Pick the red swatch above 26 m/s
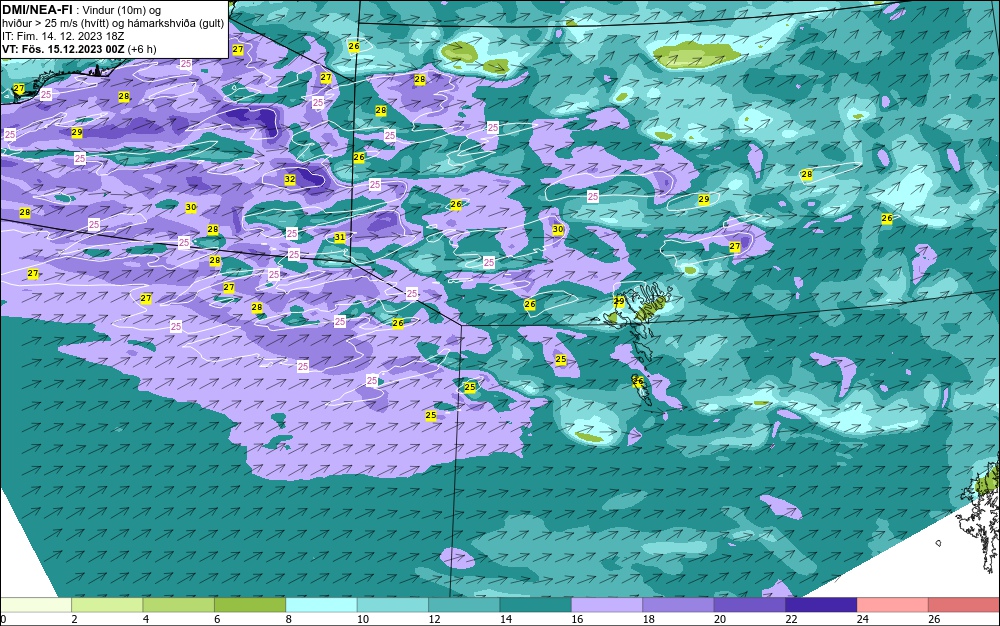The height and width of the screenshot is (626, 1000). 964,605
